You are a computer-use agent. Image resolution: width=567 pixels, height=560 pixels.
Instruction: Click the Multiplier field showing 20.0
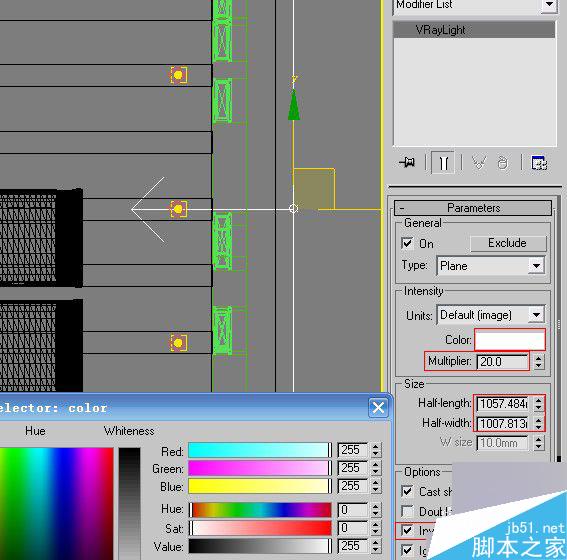(502, 362)
